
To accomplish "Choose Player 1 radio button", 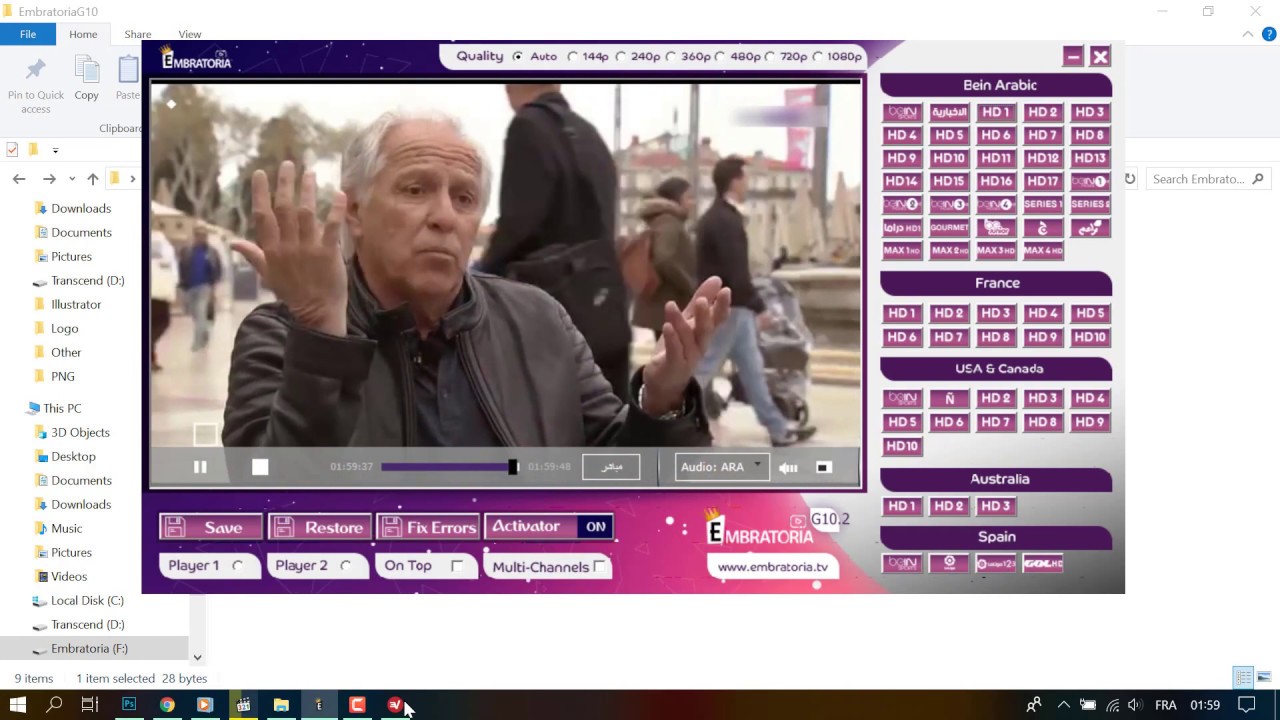I will (x=238, y=566).
